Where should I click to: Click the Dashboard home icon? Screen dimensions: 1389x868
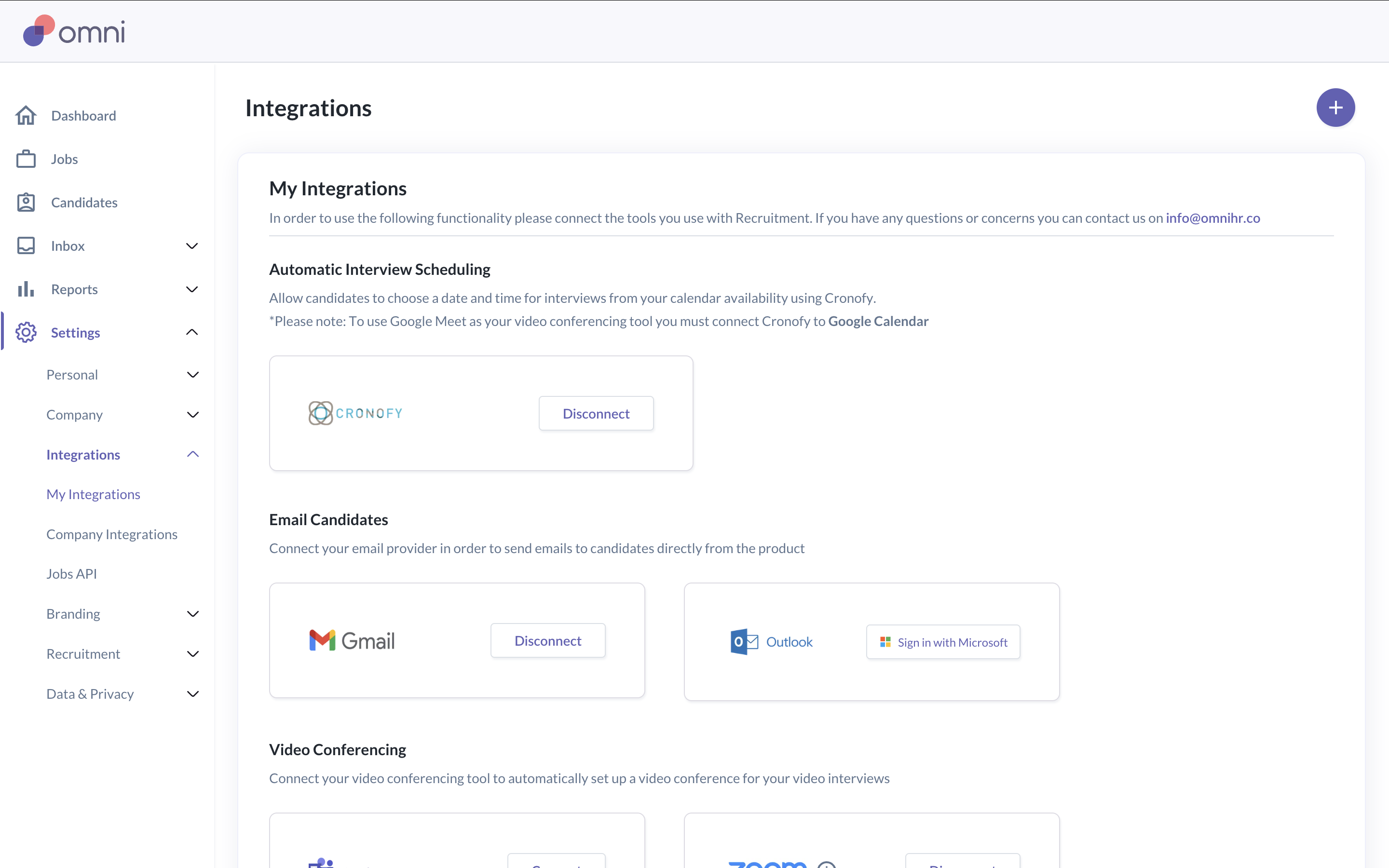pyautogui.click(x=26, y=115)
